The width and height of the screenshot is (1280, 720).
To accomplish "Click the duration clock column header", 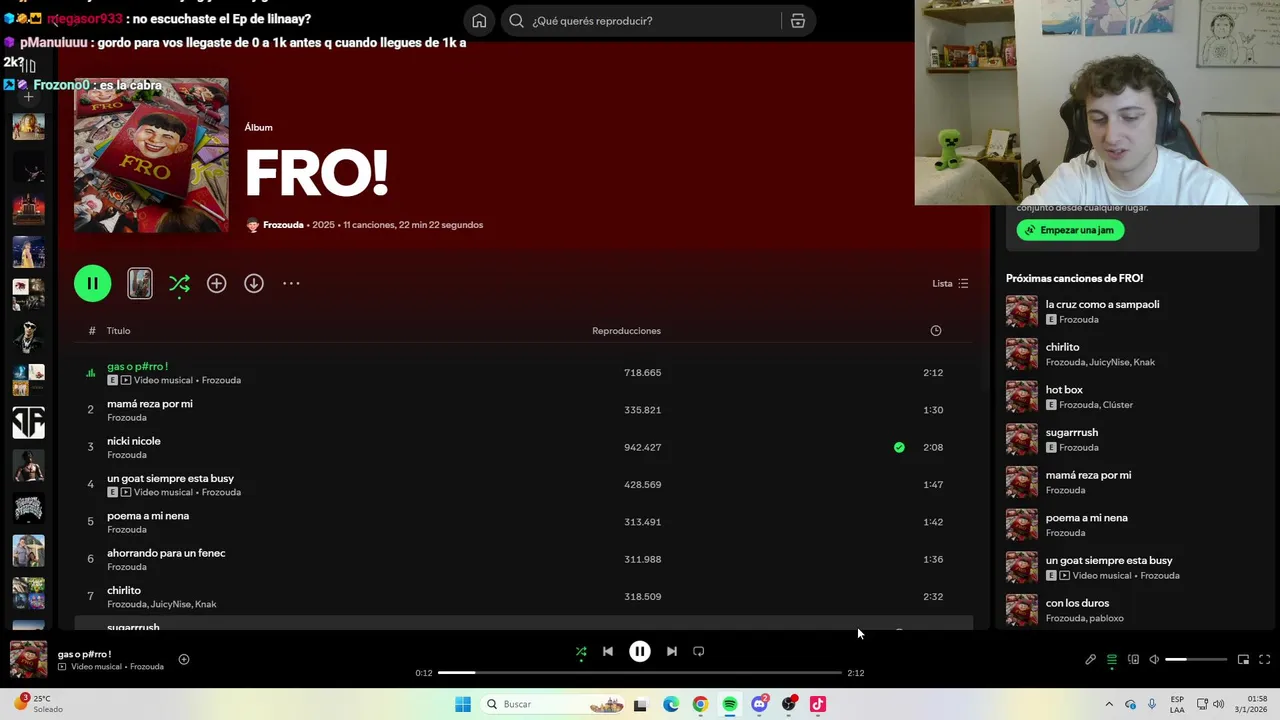I will 936,331.
